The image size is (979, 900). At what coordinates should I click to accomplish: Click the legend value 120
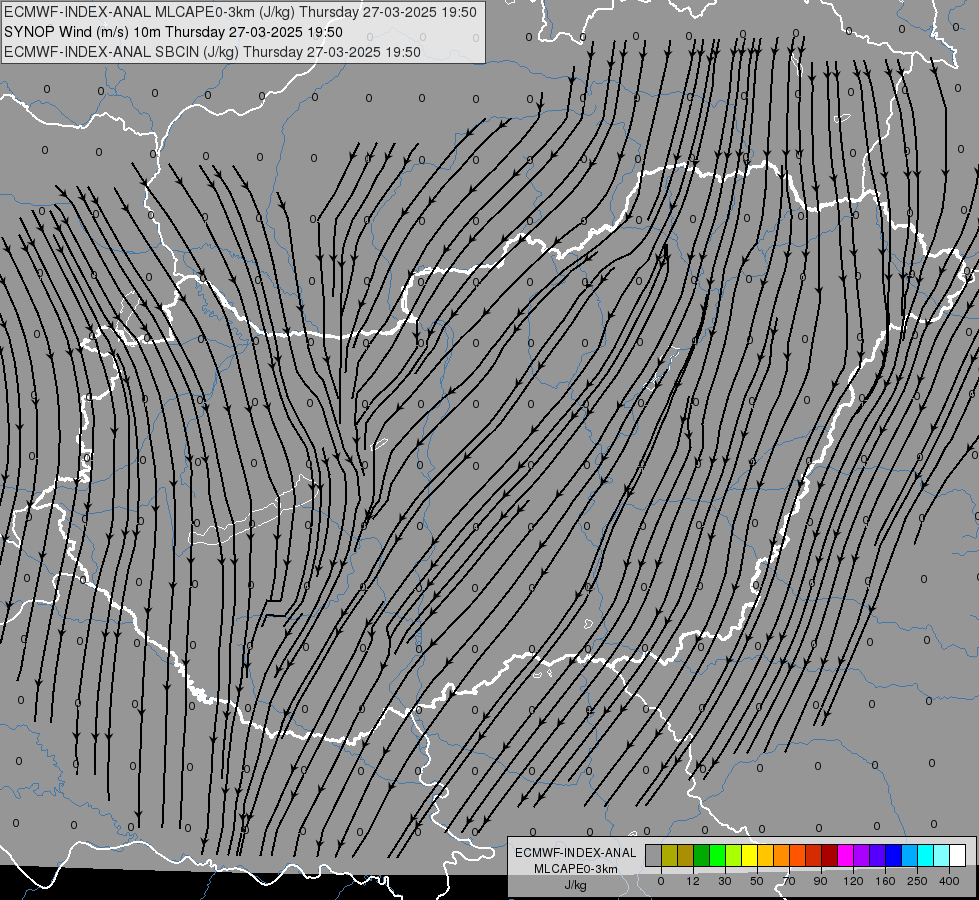tap(853, 881)
